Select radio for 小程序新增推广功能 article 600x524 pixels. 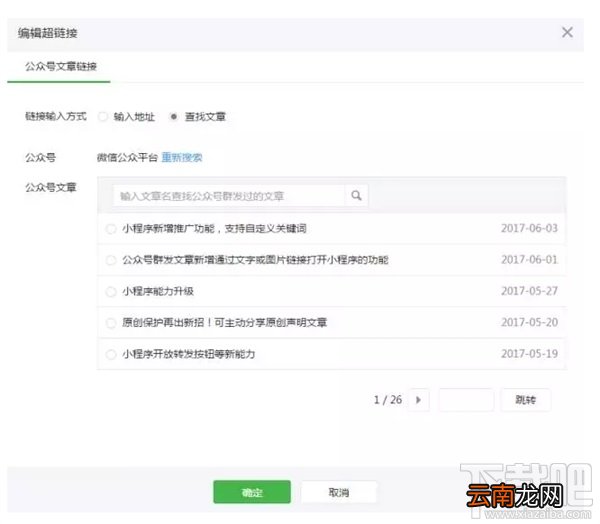point(111,229)
